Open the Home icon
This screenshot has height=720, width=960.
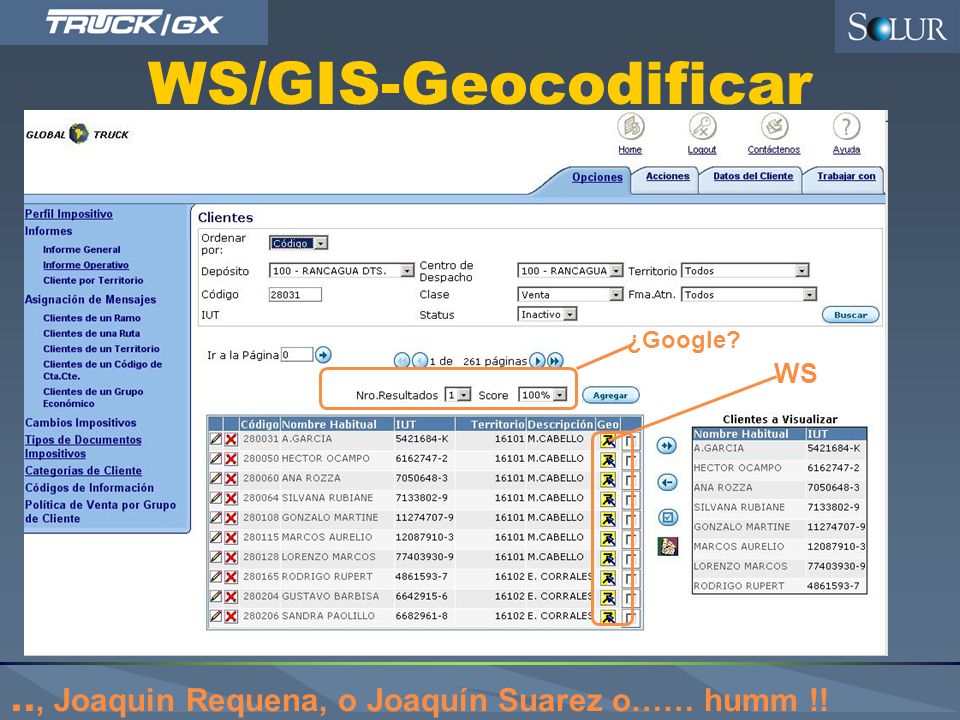630,127
